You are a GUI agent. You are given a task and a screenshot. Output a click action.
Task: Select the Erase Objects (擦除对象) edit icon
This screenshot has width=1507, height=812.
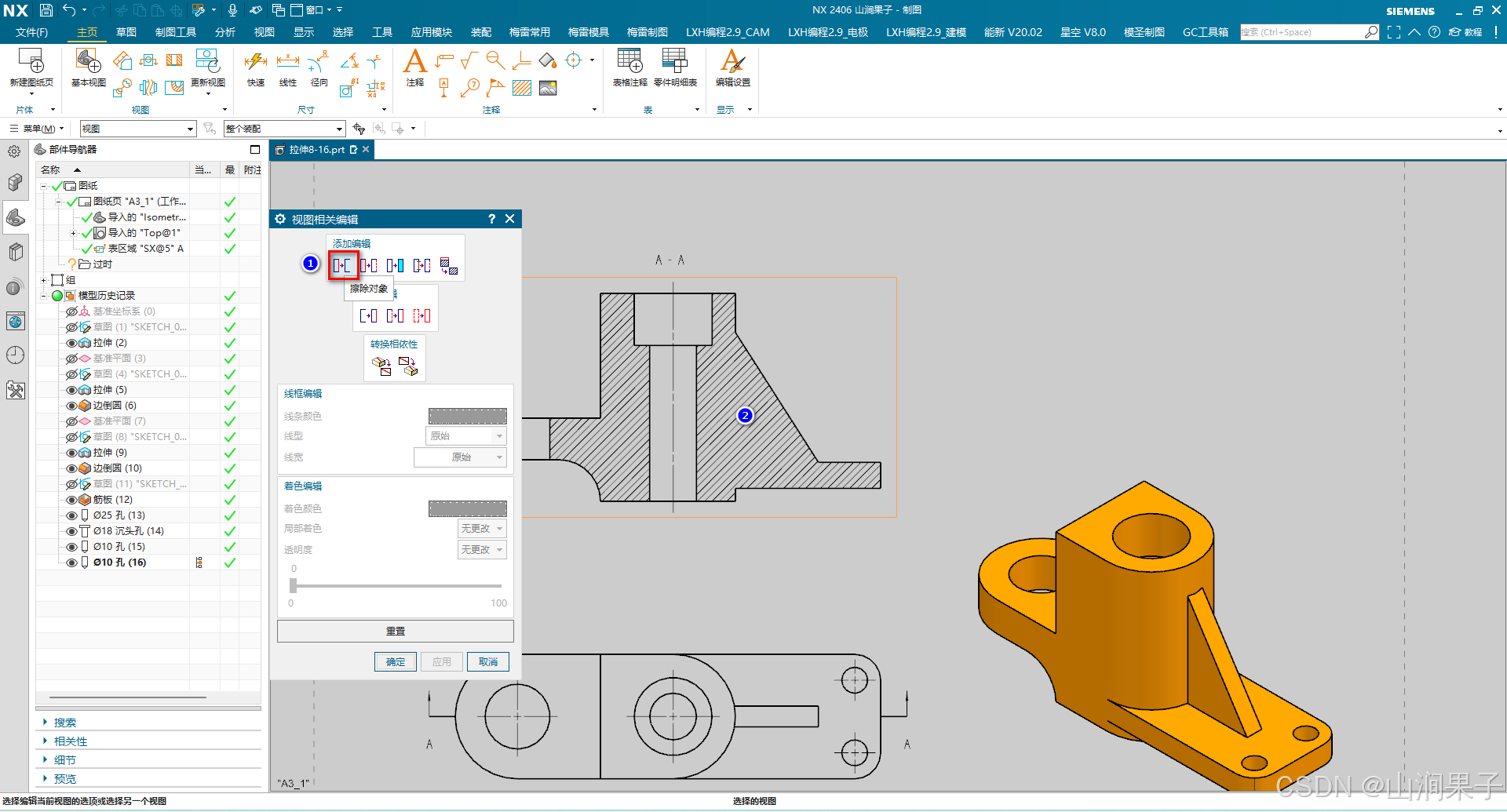343,265
